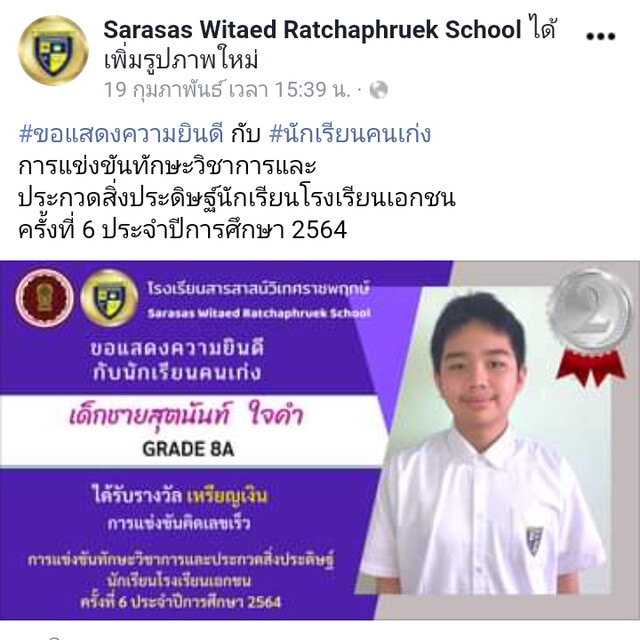Open Sarasas Witaed Ratchaphruek School page name
This screenshot has width=640, height=640.
click(312, 29)
